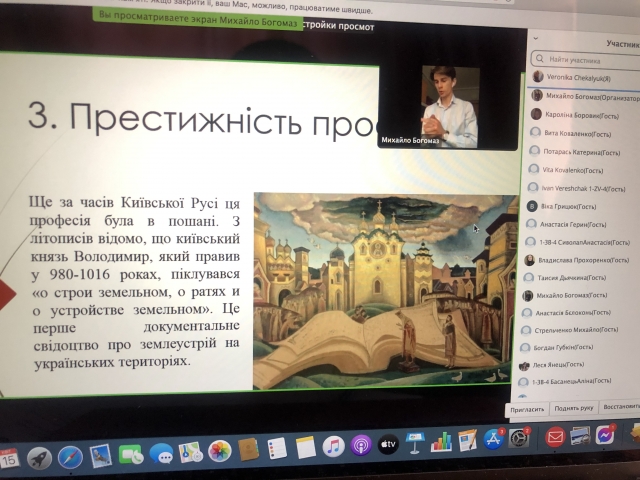Open Preview app in the Dock
Viewport: 640px width, 480px height.
click(x=580, y=436)
